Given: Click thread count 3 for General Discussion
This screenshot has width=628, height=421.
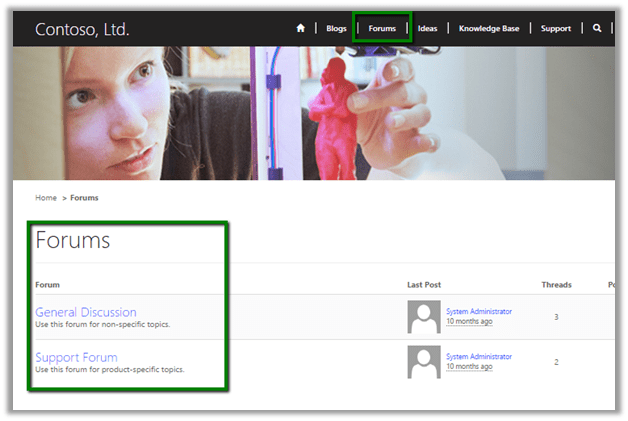Looking at the screenshot, I should click(556, 317).
